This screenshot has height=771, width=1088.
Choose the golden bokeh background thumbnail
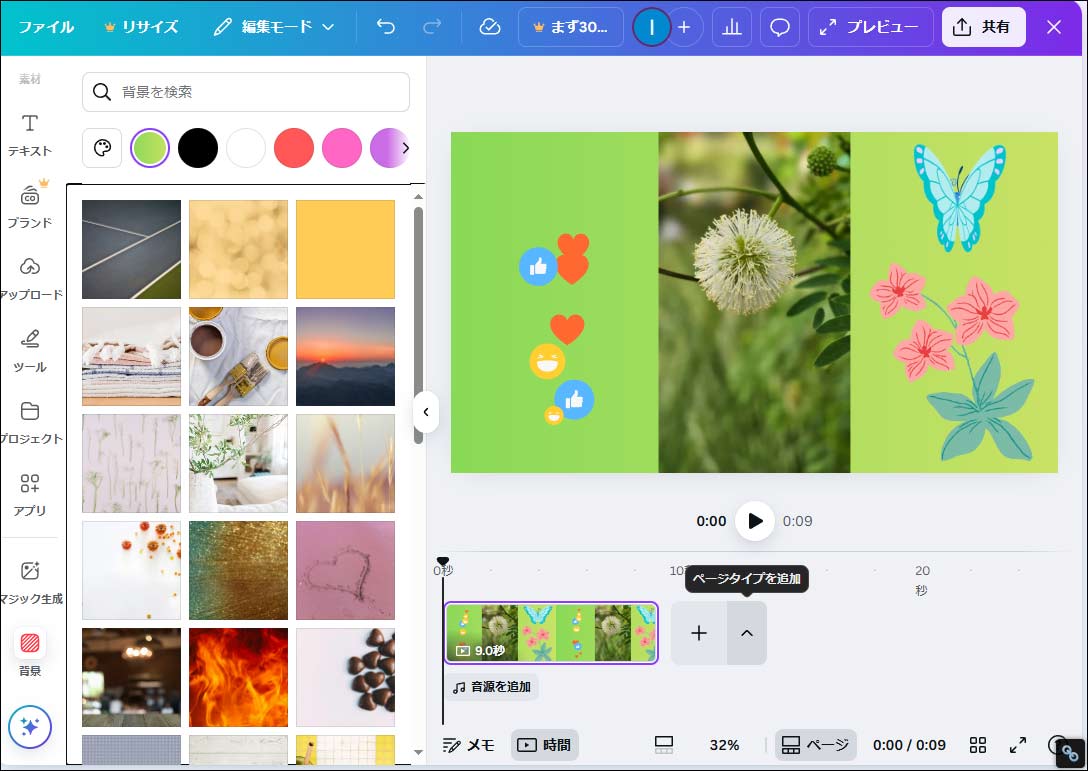click(x=238, y=249)
